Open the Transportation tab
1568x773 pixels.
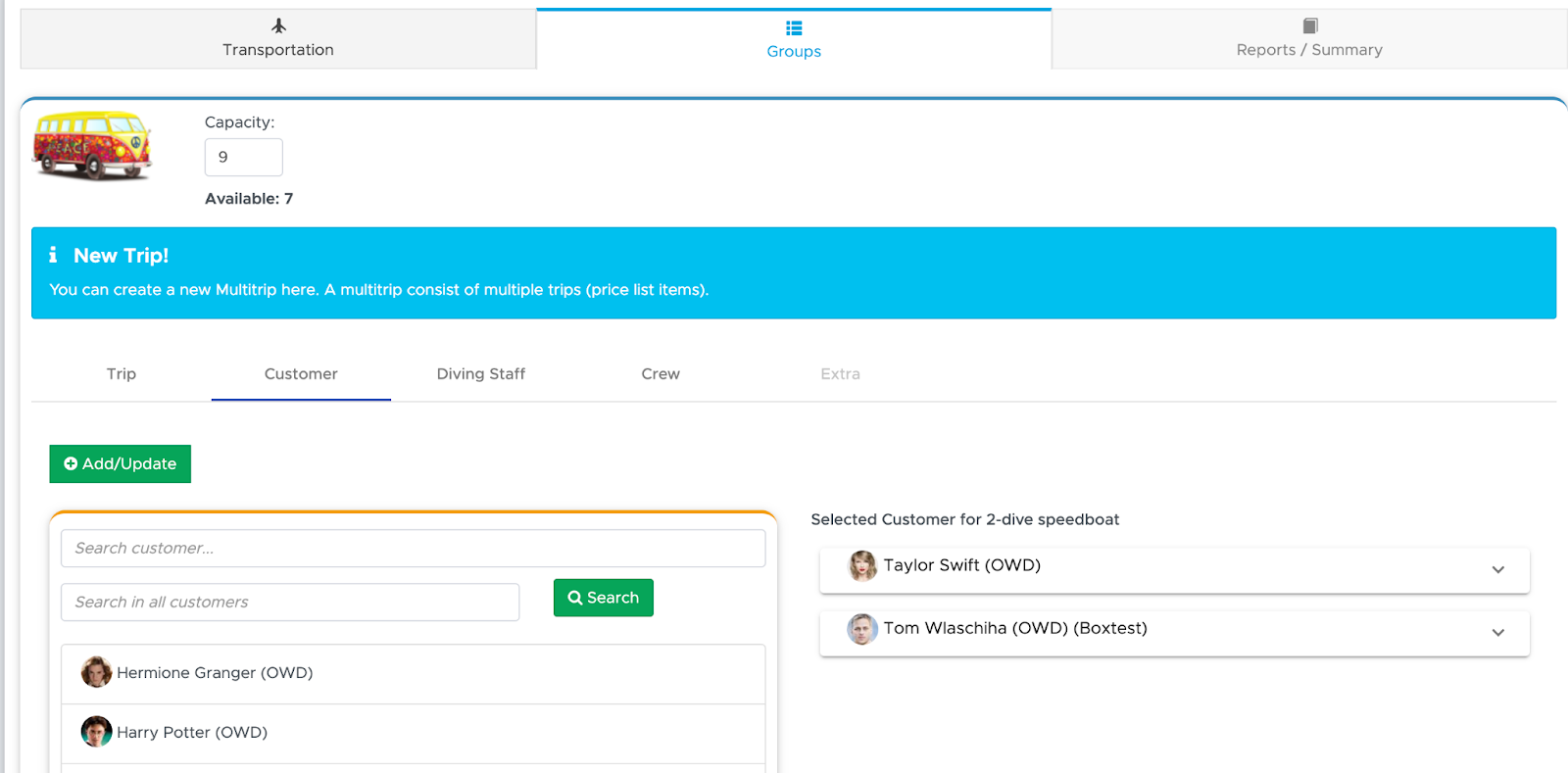(x=278, y=39)
